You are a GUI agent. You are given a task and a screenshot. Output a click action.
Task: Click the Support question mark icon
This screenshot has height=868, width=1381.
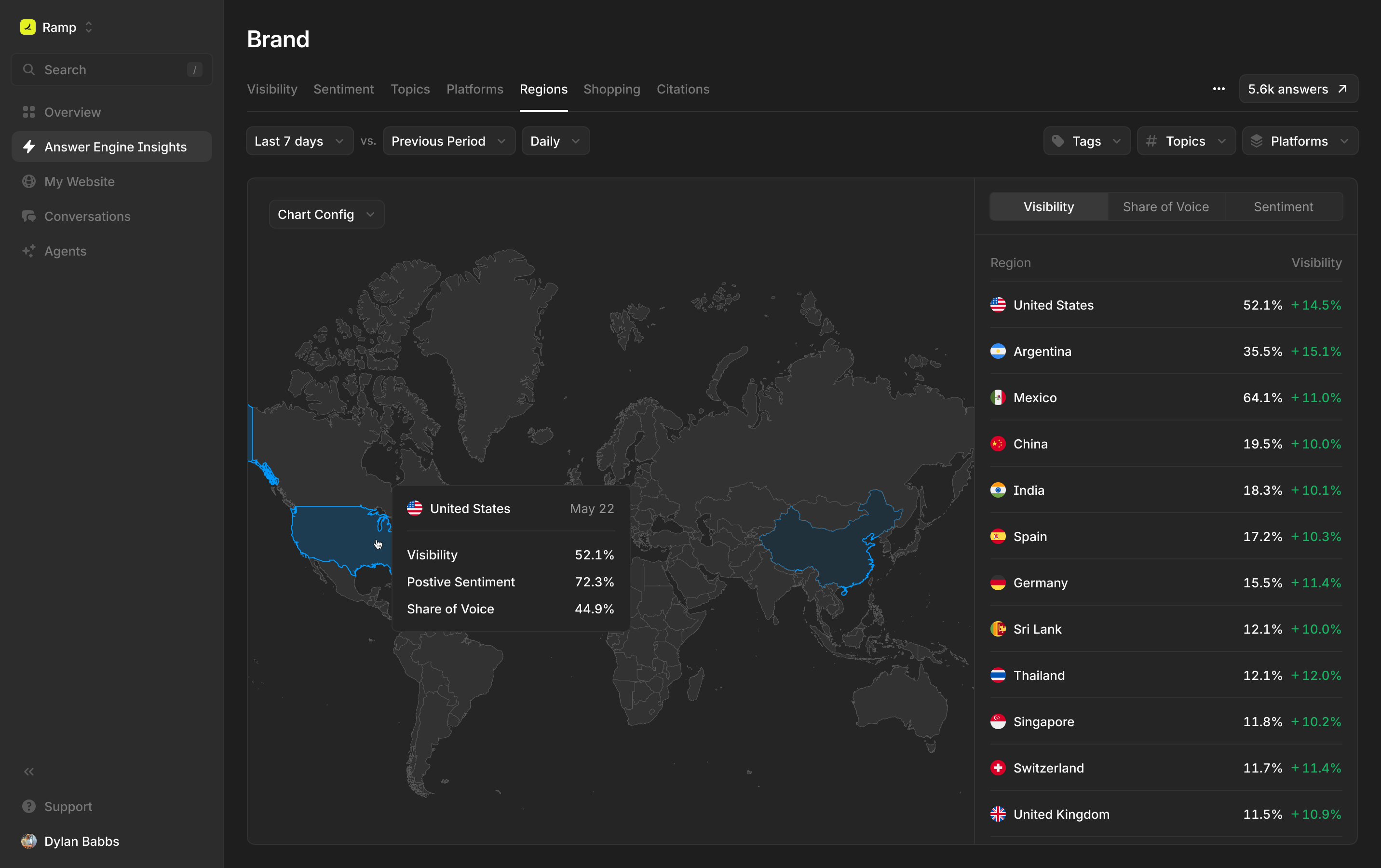click(x=28, y=806)
